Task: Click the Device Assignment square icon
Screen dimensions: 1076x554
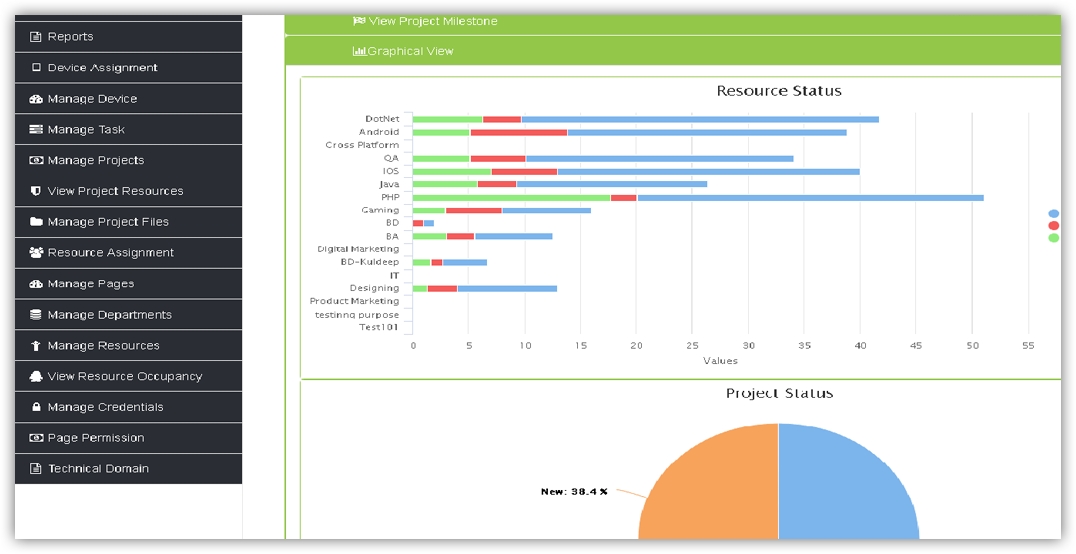Action: [x=36, y=68]
